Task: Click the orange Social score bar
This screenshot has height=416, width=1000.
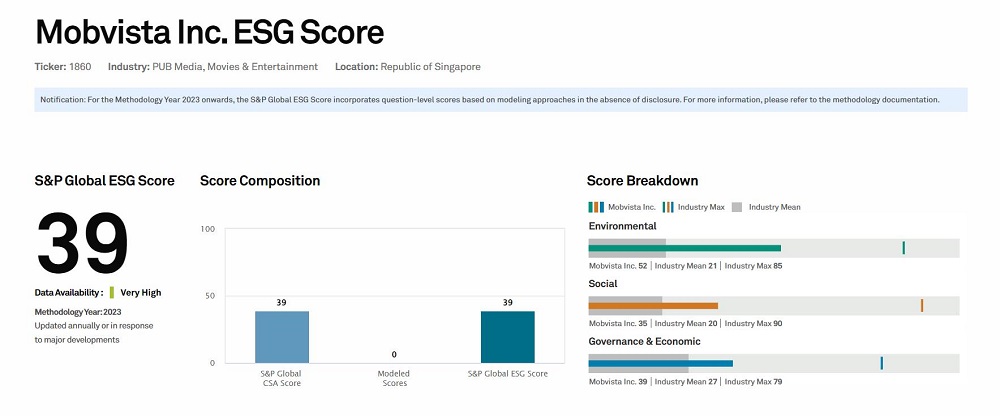Action: point(653,306)
